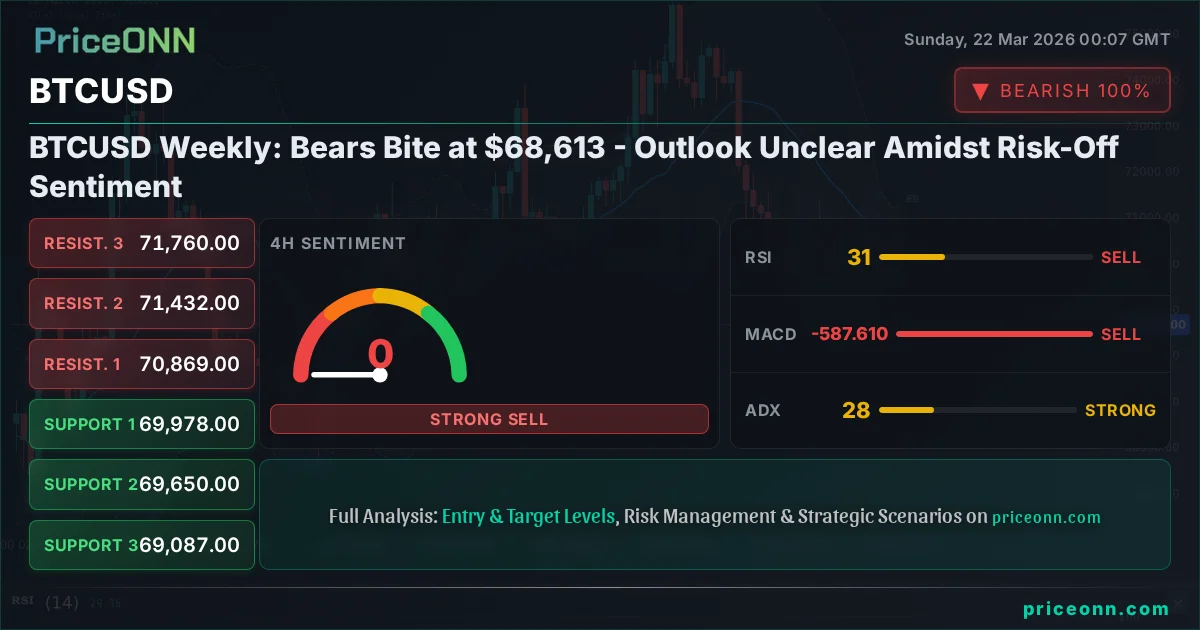Viewport: 1200px width, 630px height.
Task: Click the PriceONN logo
Action: click(x=114, y=41)
